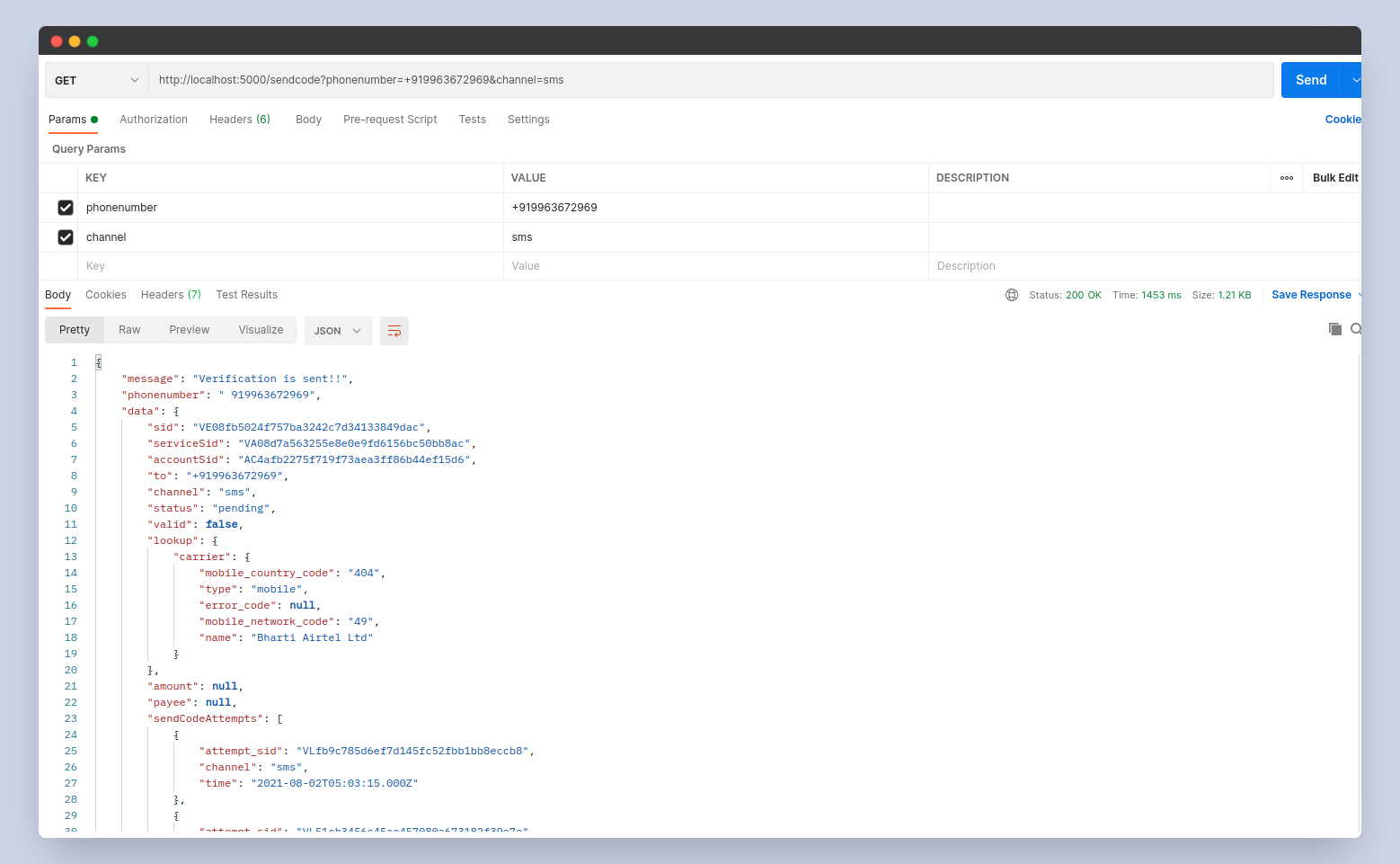Click the Cookies link at right

click(x=1343, y=120)
